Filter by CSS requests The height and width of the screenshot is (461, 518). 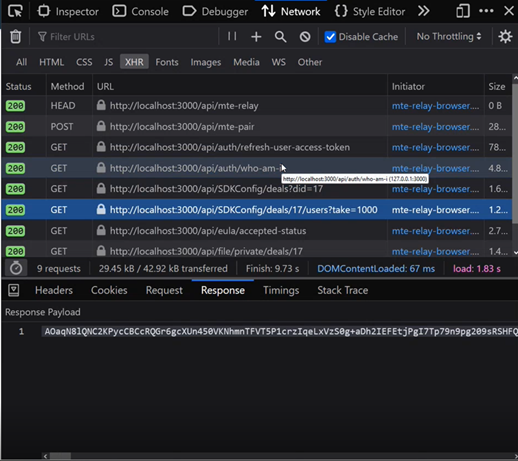tap(84, 62)
